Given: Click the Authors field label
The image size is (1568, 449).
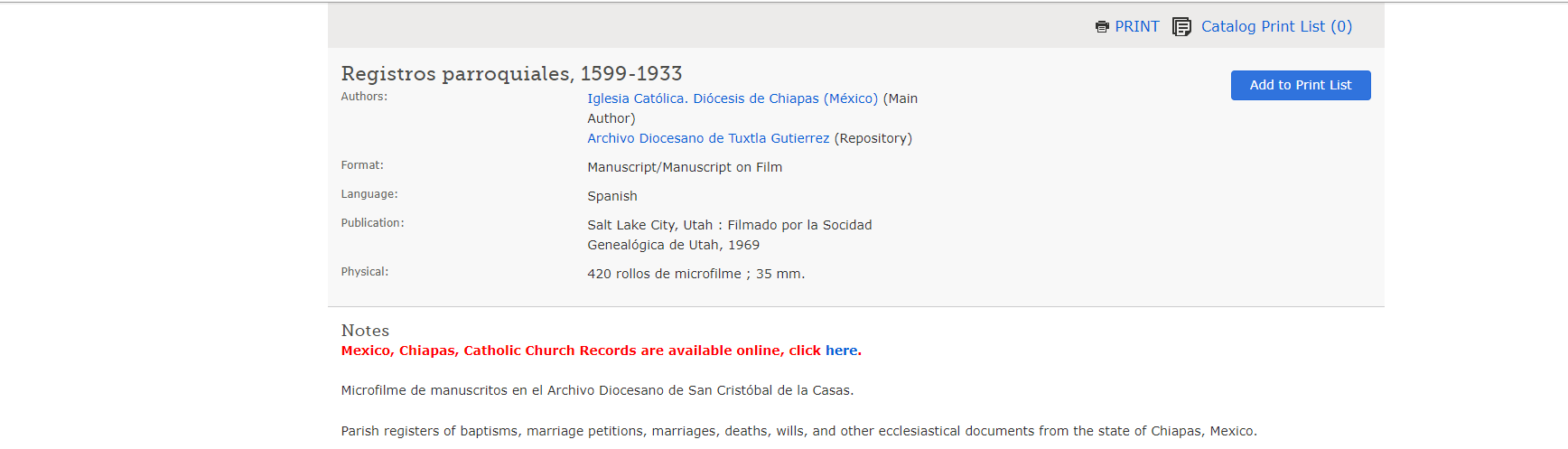Looking at the screenshot, I should click(364, 97).
